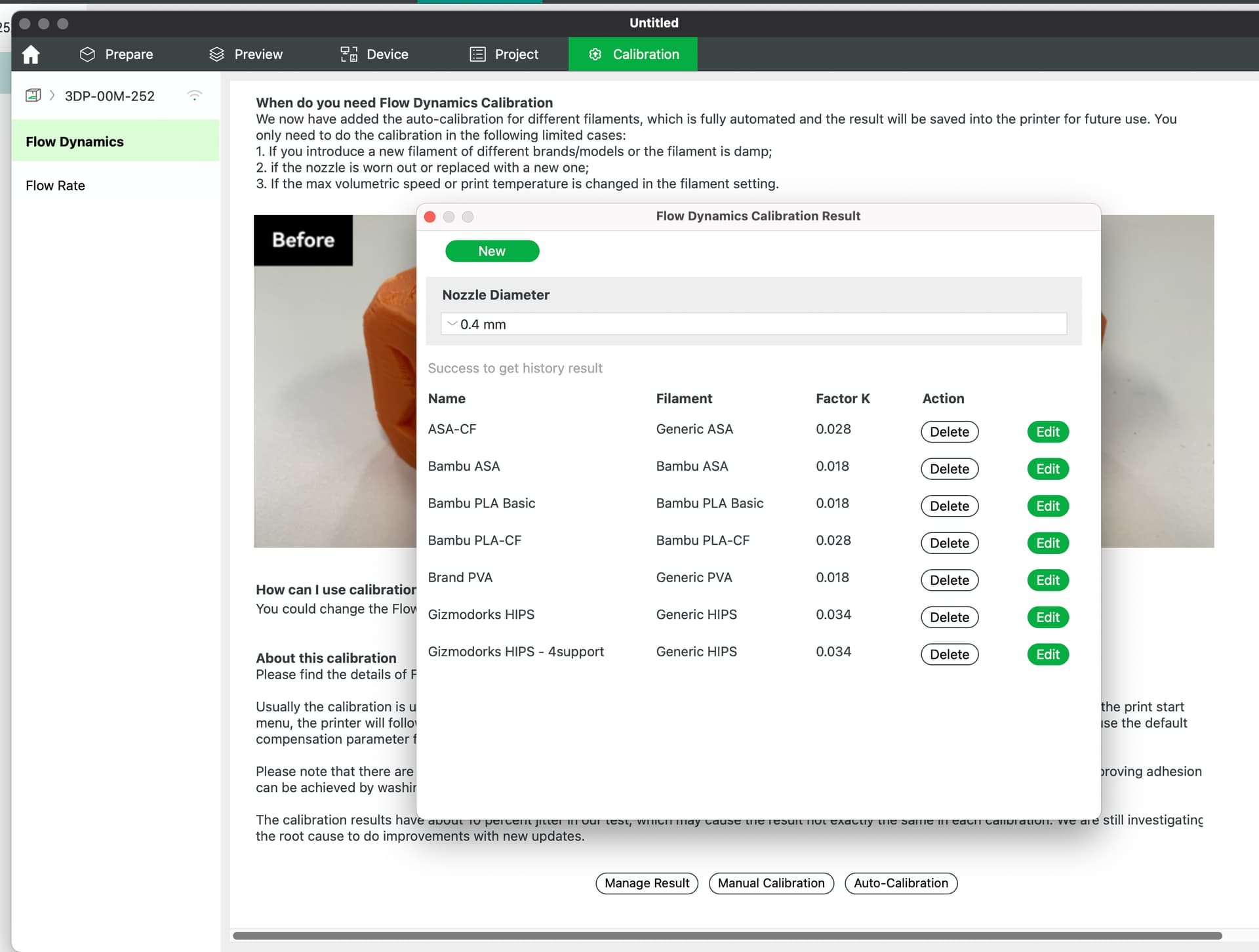Screen dimensions: 1259x952
Task: Edit the Brand PVA result
Action: (1048, 580)
